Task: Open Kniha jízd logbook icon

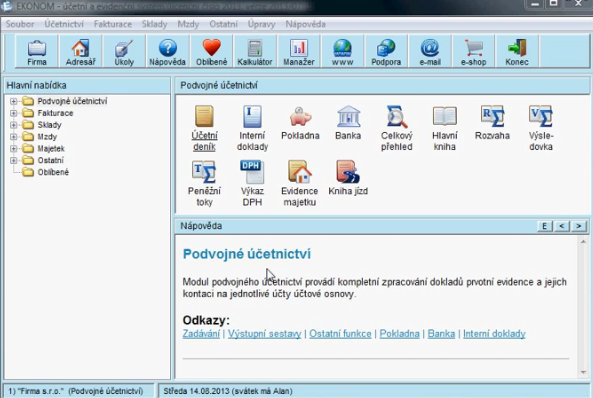Action: pyautogui.click(x=348, y=177)
